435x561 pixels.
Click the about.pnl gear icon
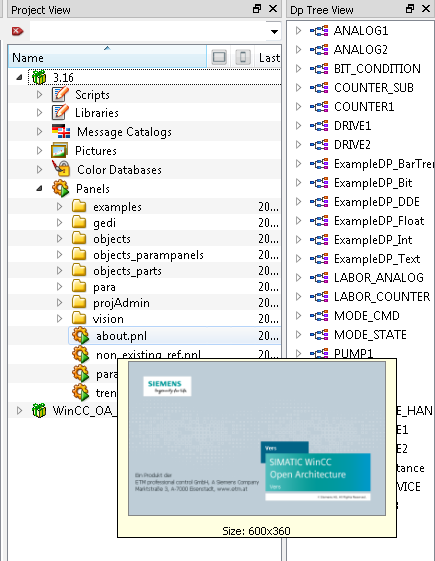[x=80, y=336]
